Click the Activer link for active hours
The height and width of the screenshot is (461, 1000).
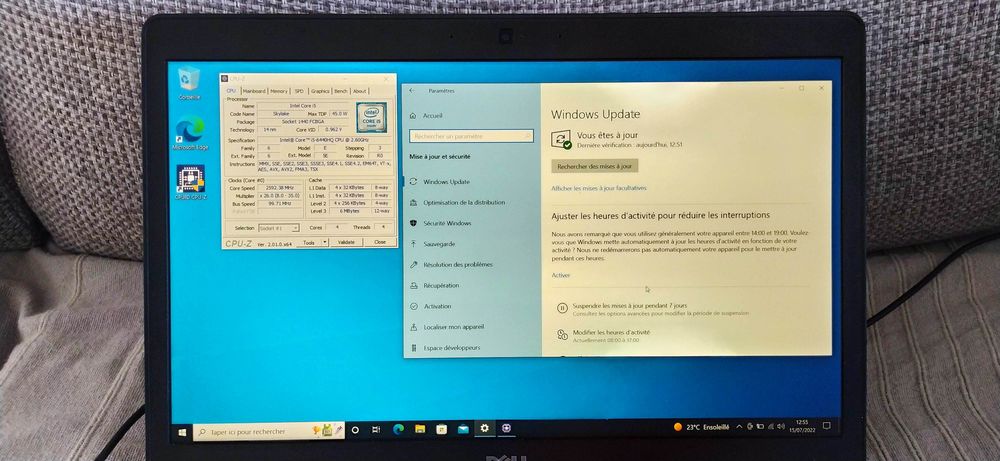coord(561,275)
